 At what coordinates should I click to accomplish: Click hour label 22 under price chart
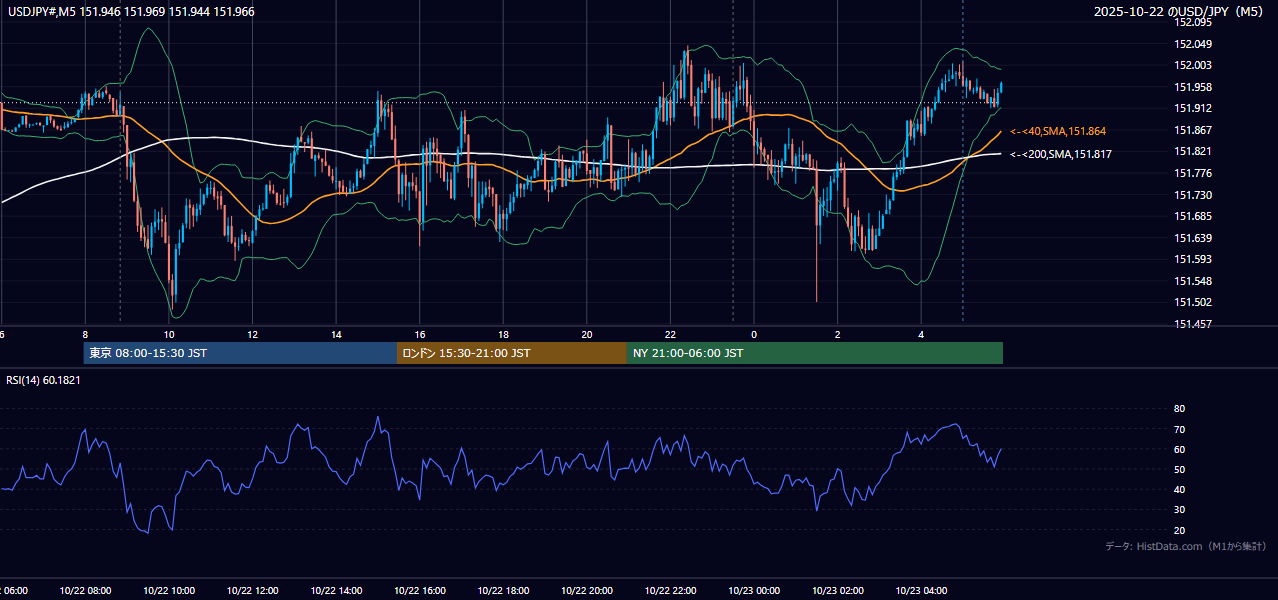click(671, 334)
